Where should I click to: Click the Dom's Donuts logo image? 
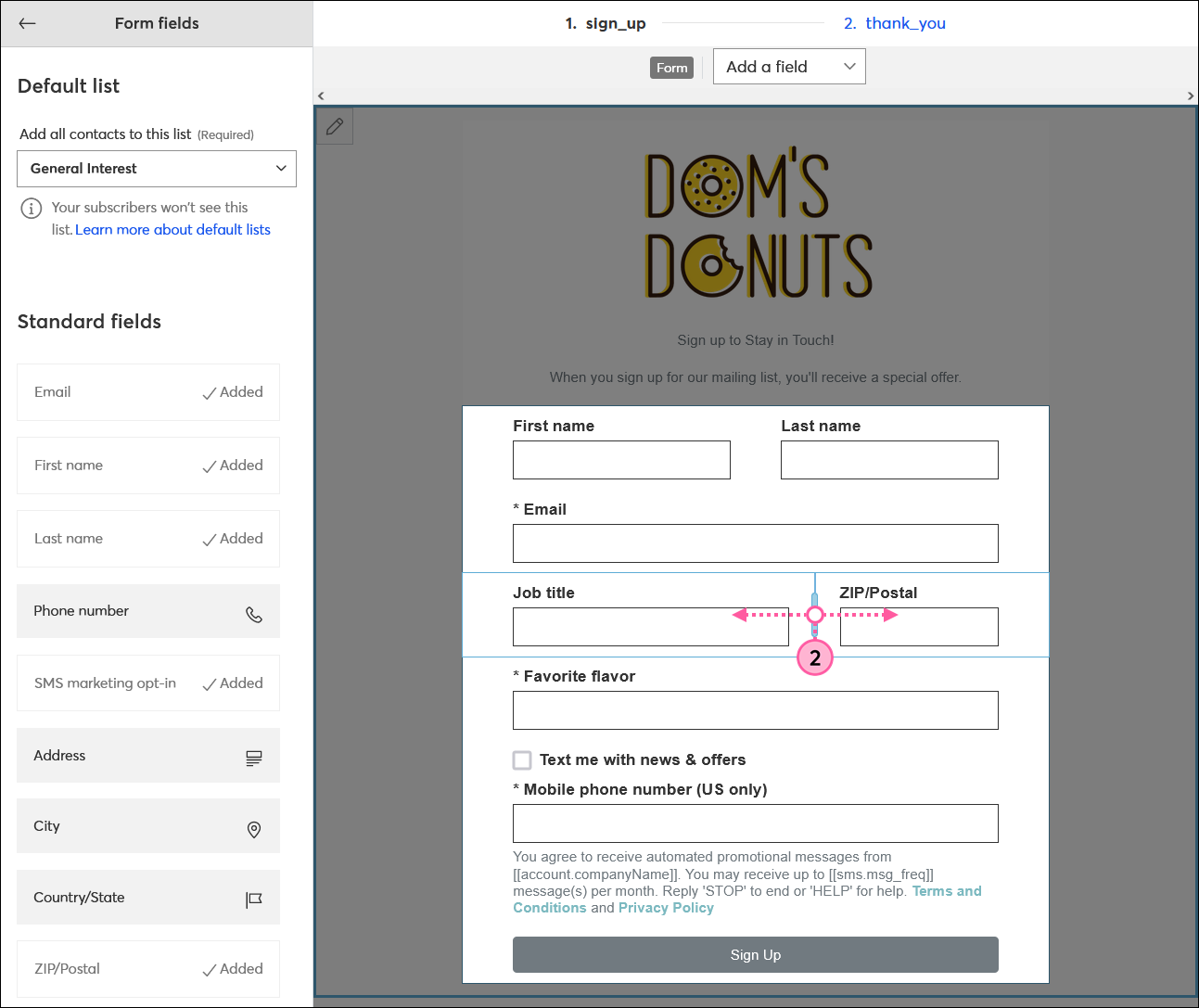pos(759,223)
